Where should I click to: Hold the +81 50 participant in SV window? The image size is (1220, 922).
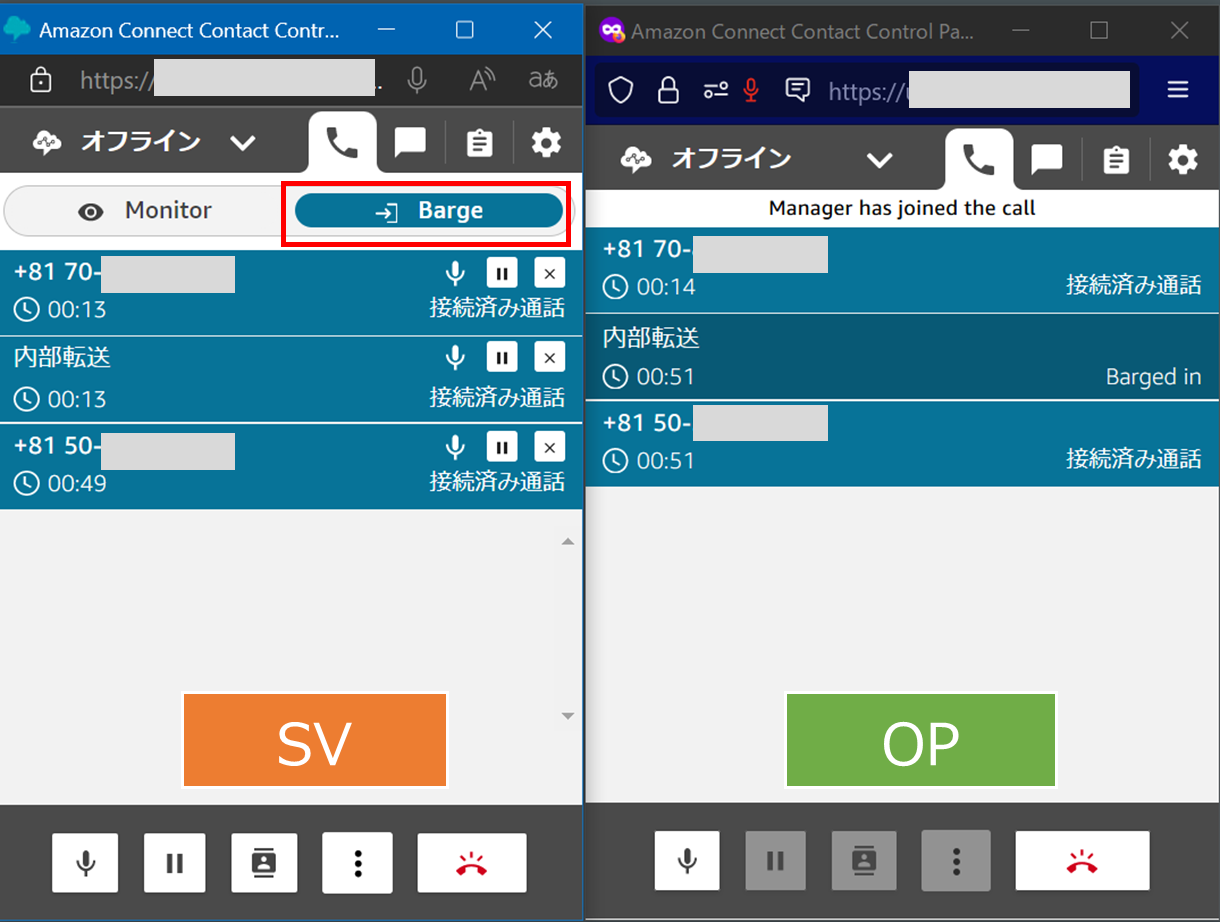point(502,447)
